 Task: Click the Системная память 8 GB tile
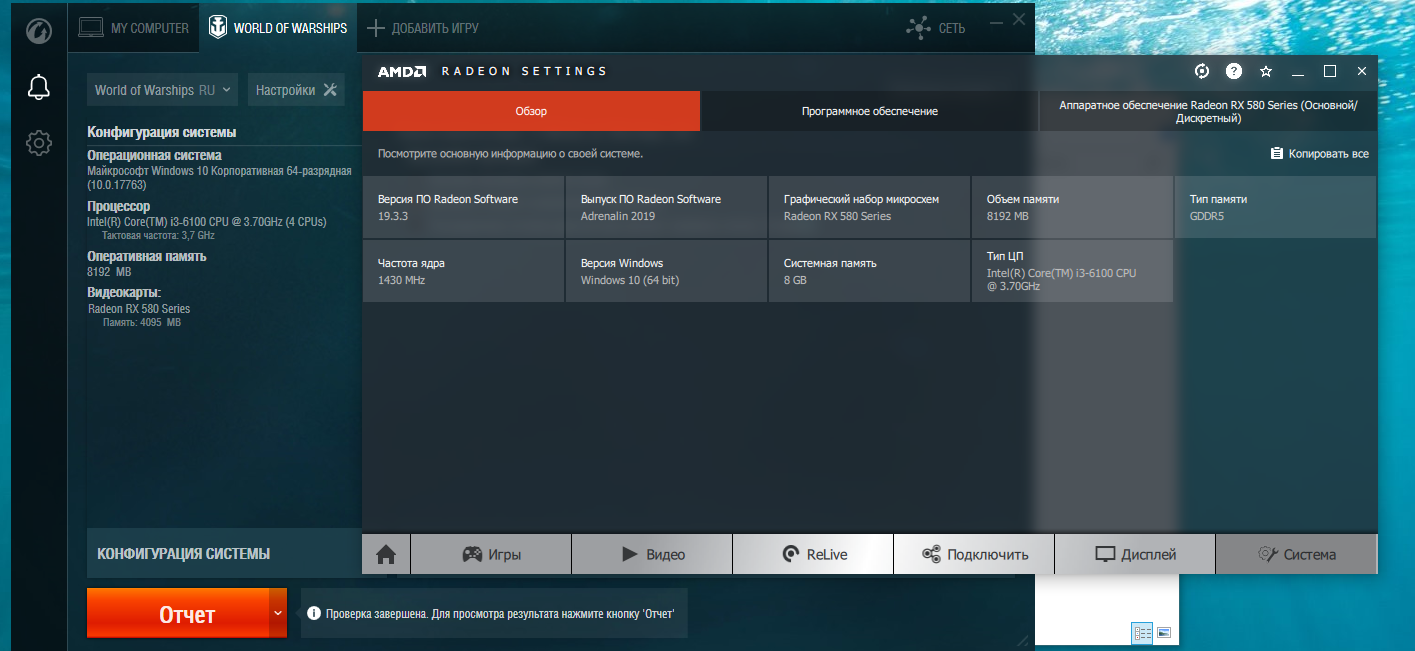870,271
